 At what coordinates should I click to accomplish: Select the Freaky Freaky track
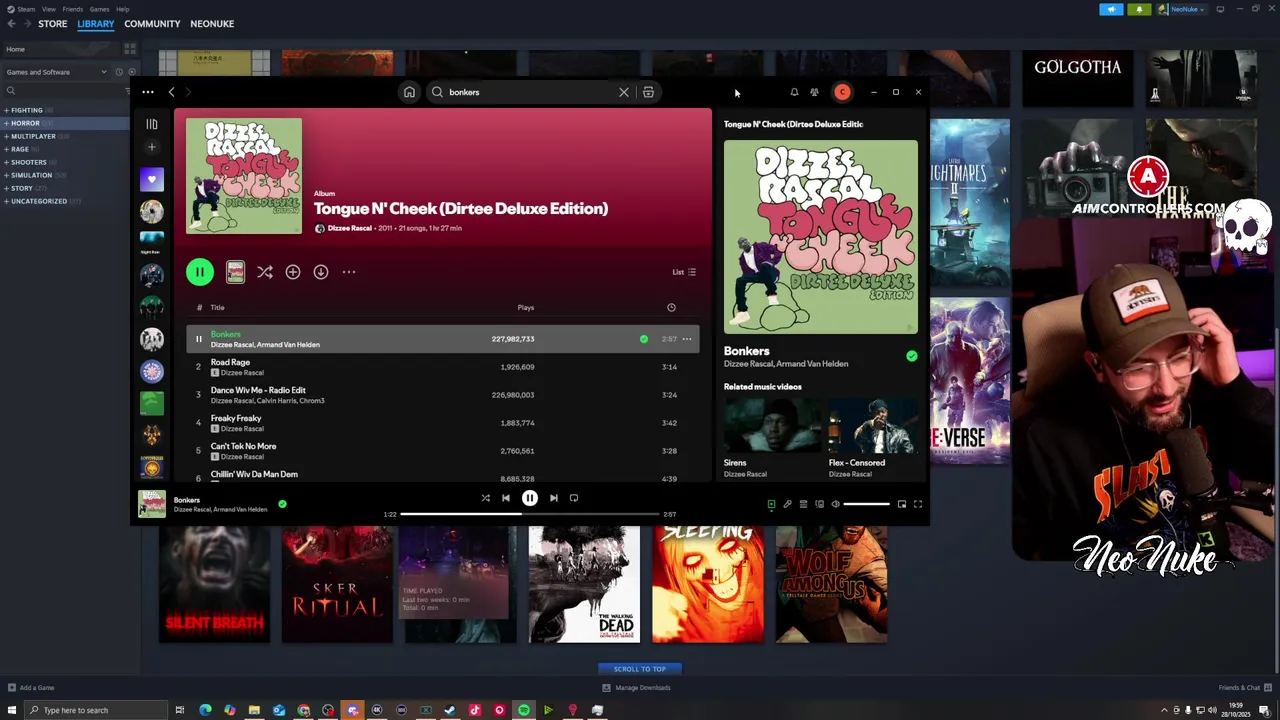click(x=442, y=423)
